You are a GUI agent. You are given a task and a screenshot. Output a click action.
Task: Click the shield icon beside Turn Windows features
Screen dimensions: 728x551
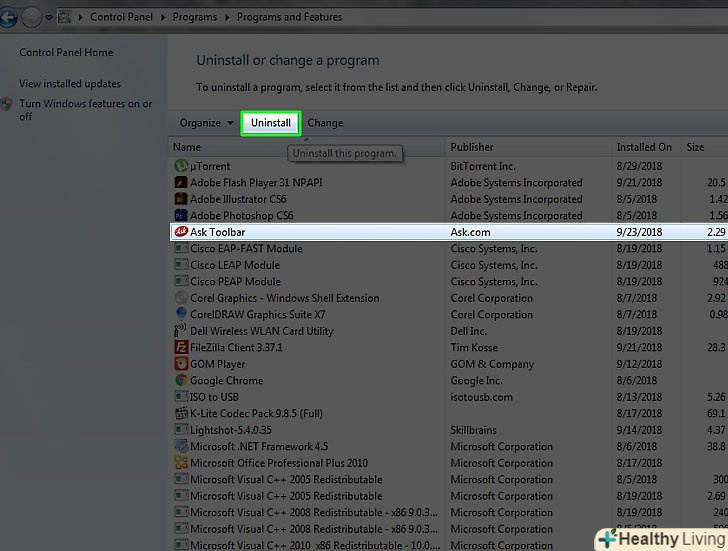[6, 104]
